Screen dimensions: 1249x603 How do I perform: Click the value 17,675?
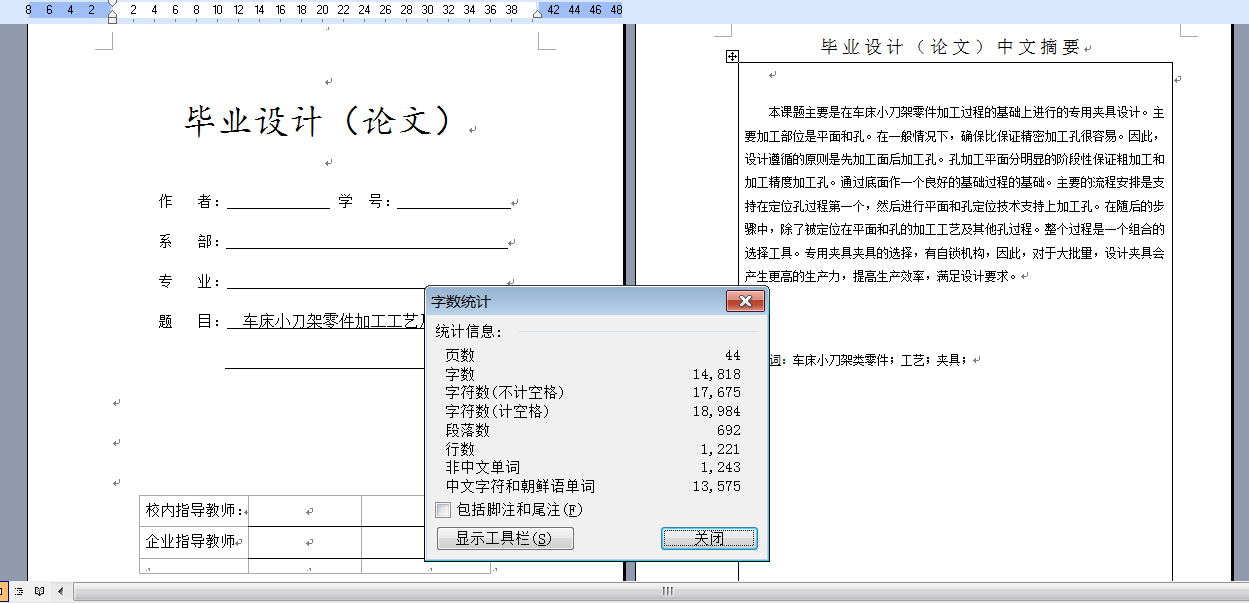click(716, 392)
